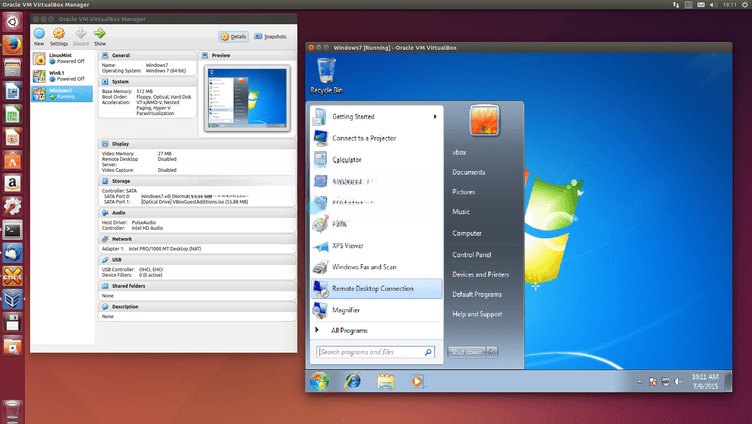Click the user account picture
Screen dimensions: 752x424
pyautogui.click(x=484, y=120)
